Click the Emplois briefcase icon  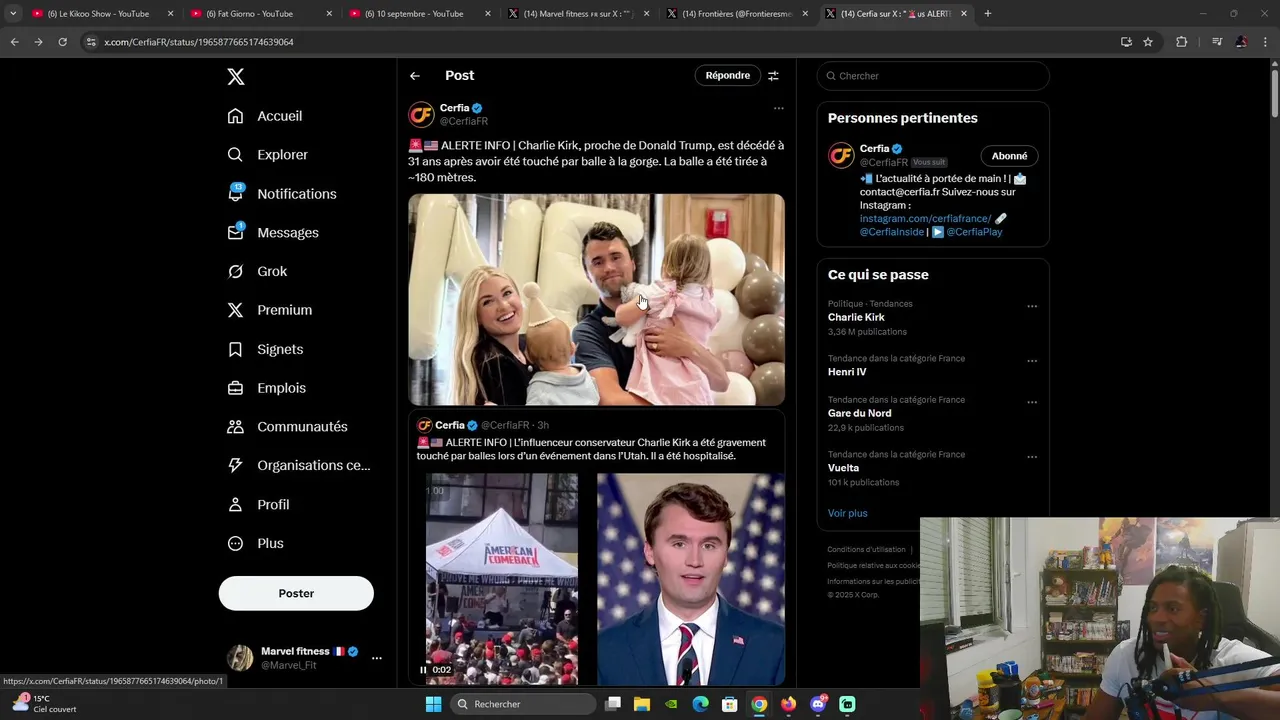235,388
